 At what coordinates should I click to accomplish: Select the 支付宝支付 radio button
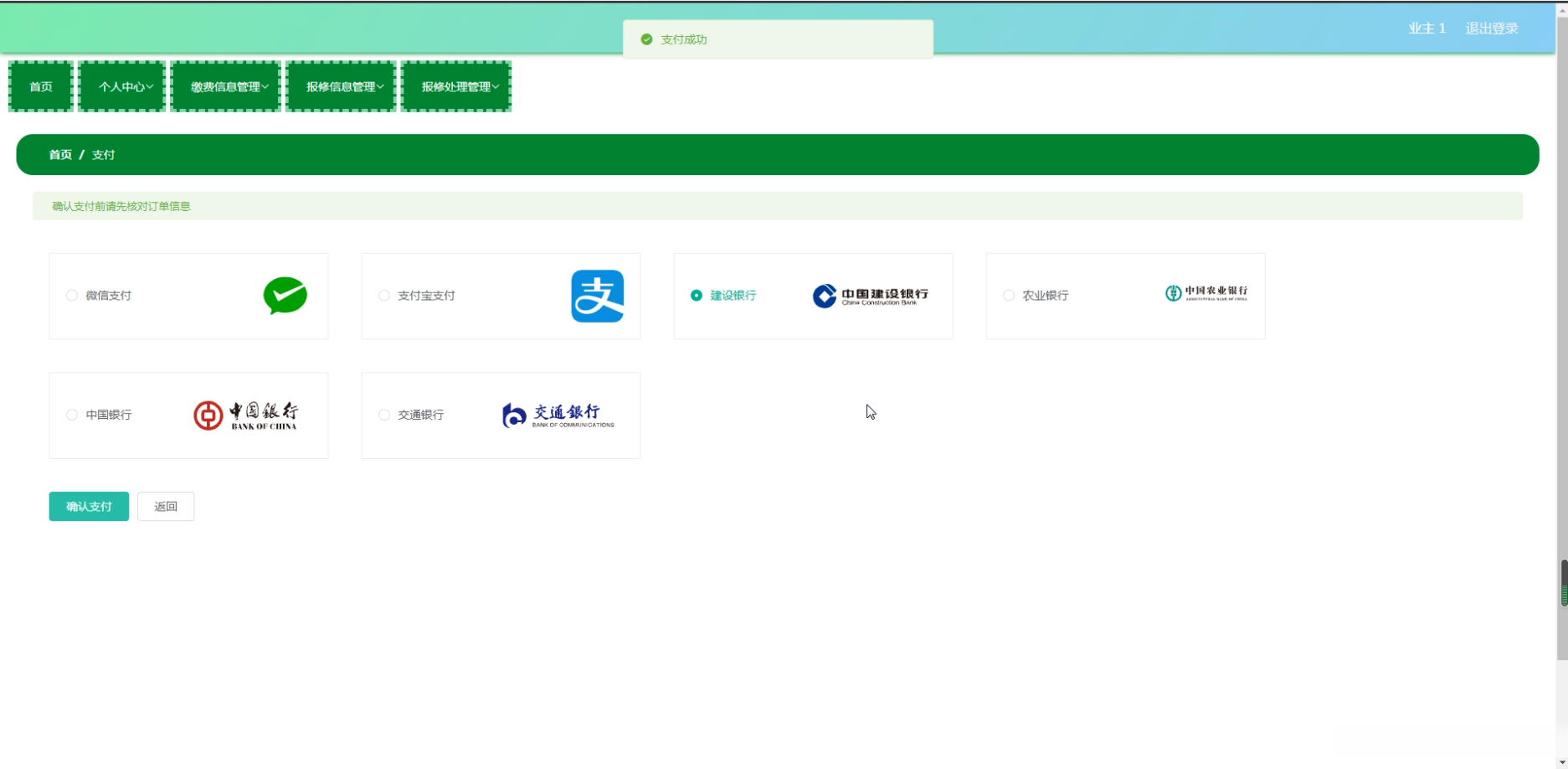point(384,296)
